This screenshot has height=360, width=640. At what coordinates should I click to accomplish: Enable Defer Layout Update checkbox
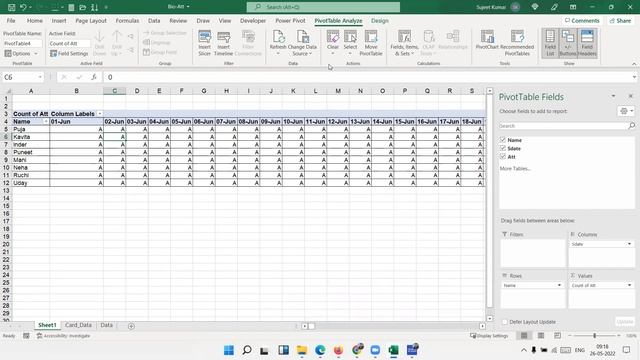tap(504, 322)
